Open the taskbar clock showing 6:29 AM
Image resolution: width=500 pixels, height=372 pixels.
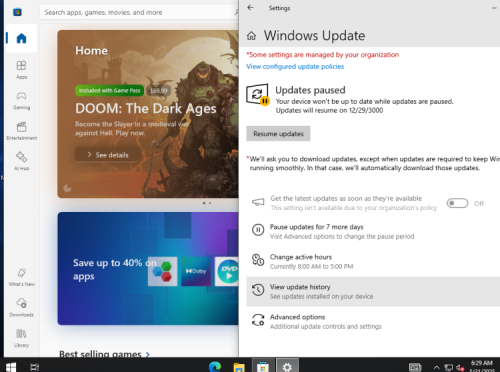(482, 366)
